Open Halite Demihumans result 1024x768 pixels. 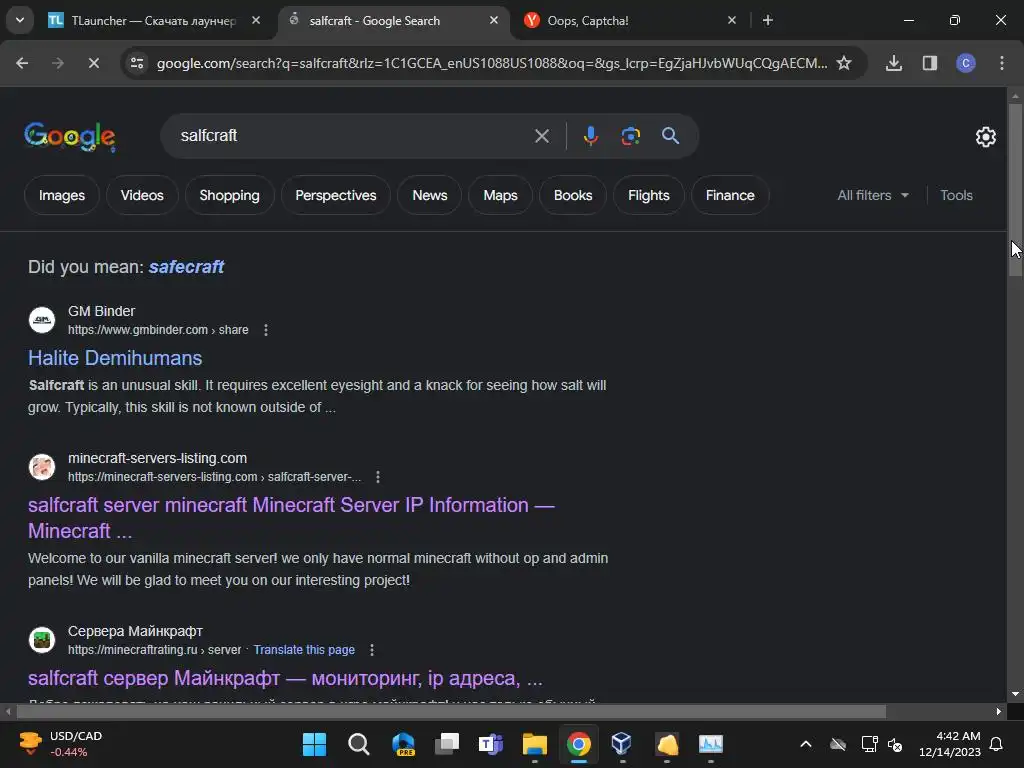point(115,358)
